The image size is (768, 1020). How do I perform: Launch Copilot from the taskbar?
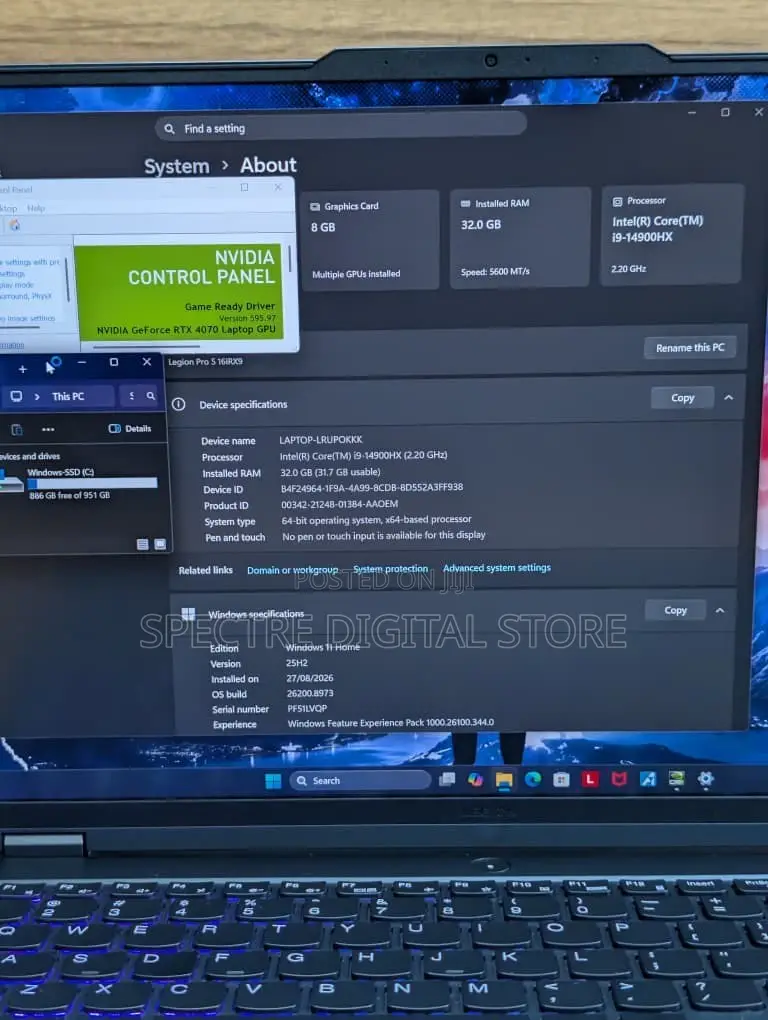(x=475, y=779)
